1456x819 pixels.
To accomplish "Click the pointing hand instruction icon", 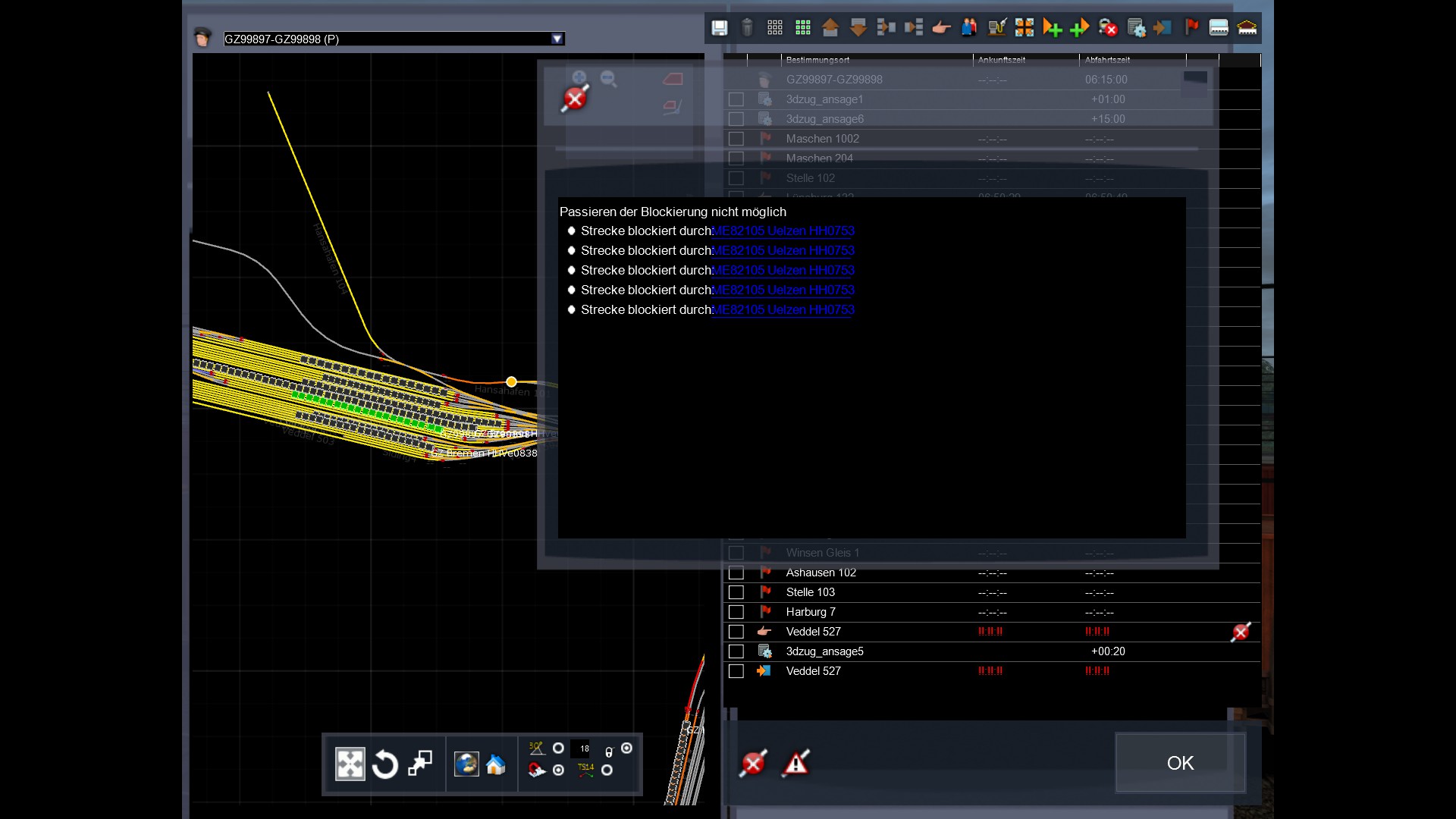I will point(941,28).
